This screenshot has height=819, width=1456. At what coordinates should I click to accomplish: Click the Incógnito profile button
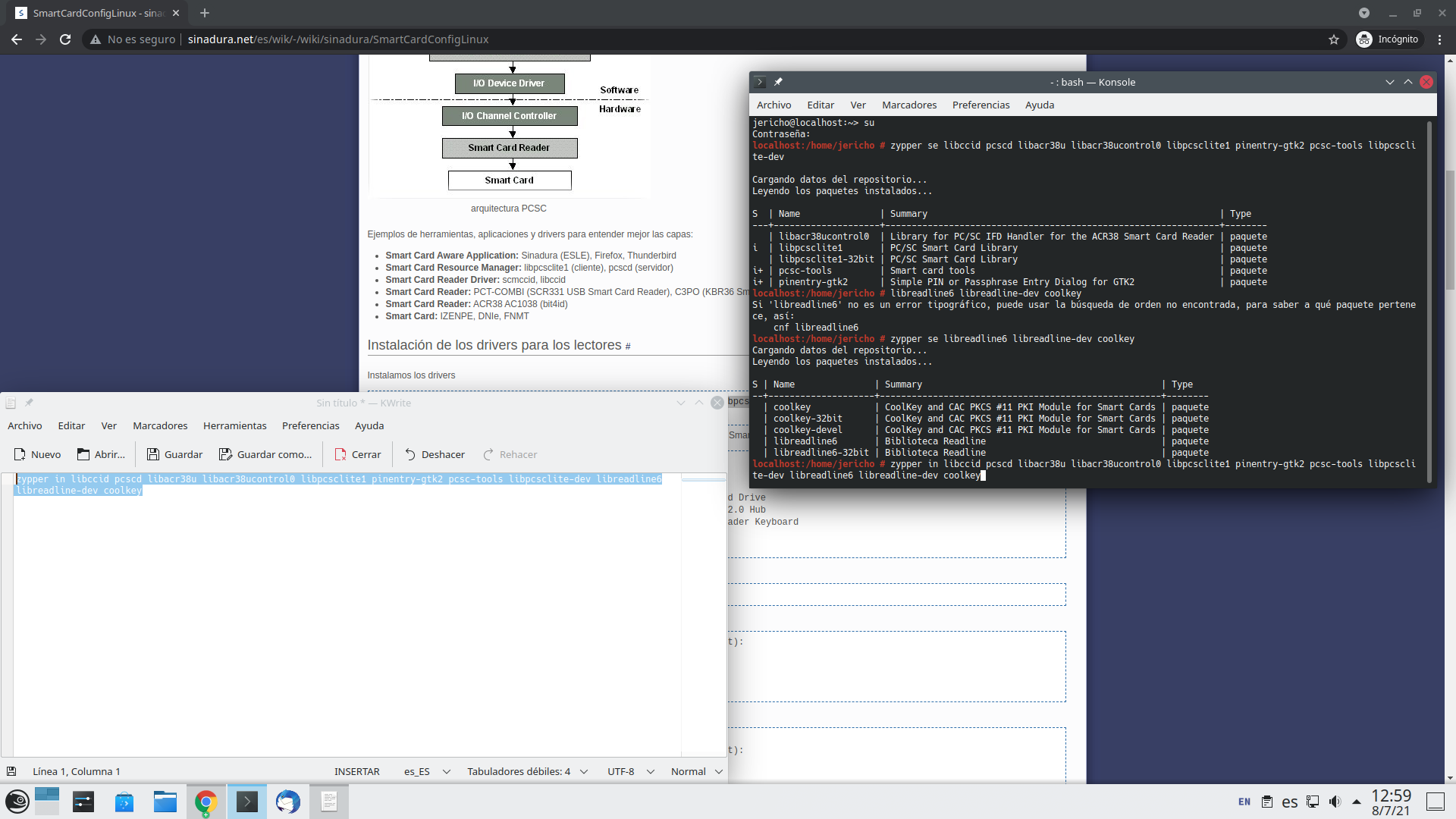click(x=1388, y=39)
